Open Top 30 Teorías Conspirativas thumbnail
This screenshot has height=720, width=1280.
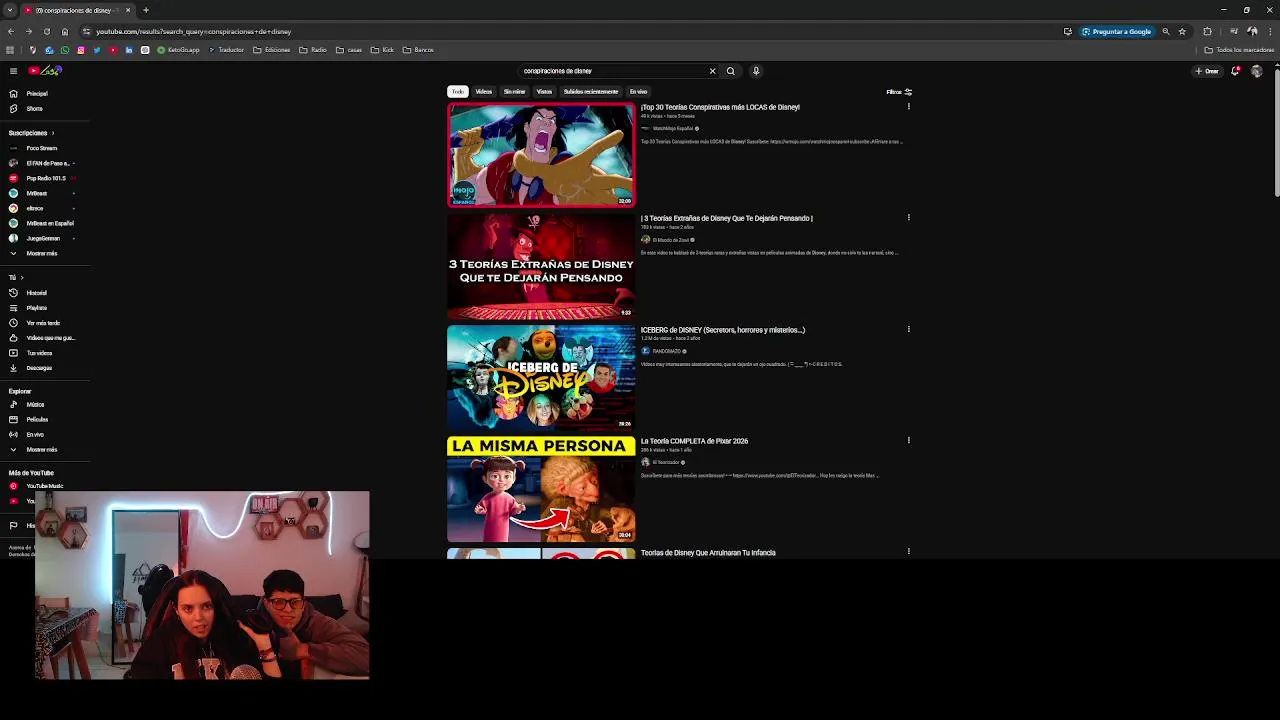pyautogui.click(x=541, y=155)
